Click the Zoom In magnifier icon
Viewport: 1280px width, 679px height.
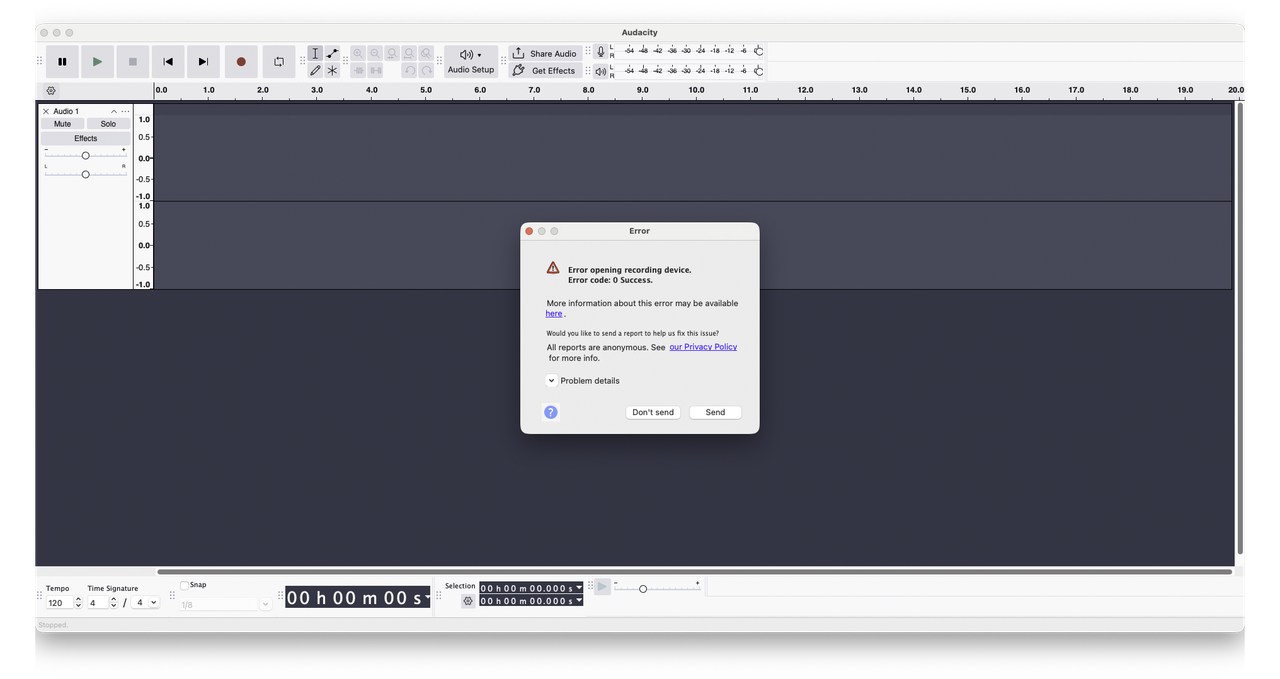[x=358, y=54]
